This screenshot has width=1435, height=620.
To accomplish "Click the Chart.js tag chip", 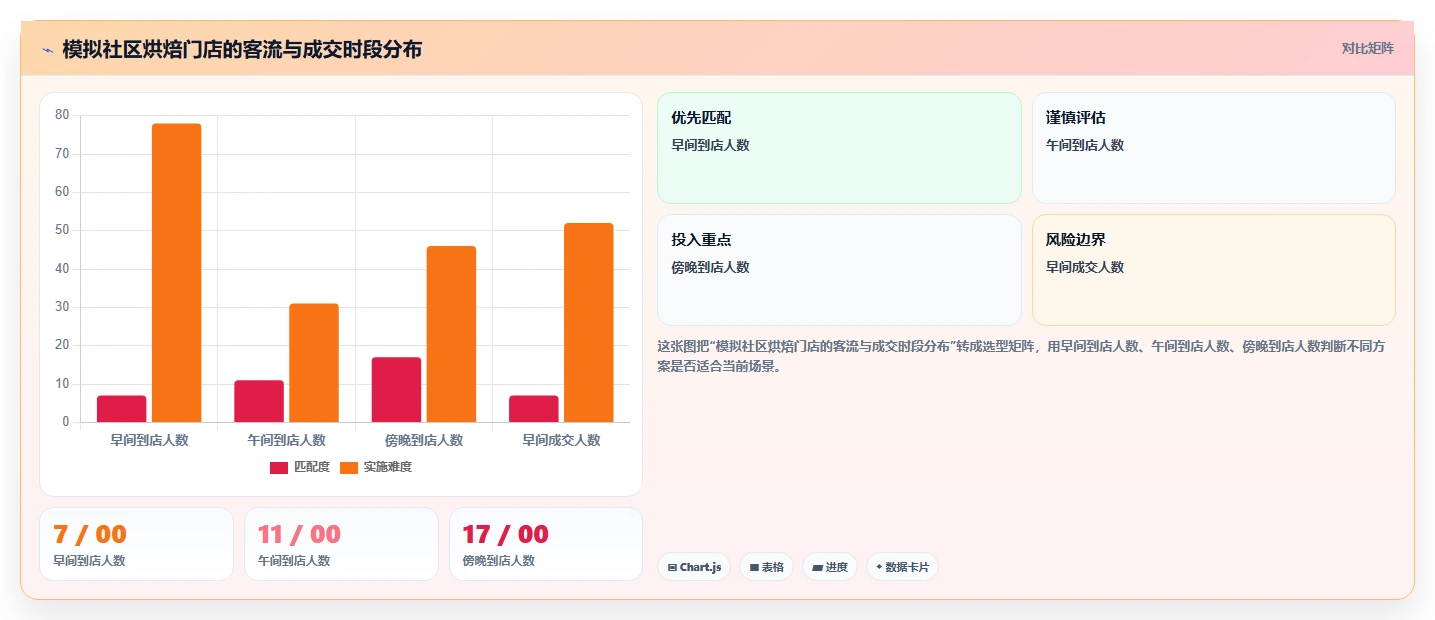I will point(694,567).
